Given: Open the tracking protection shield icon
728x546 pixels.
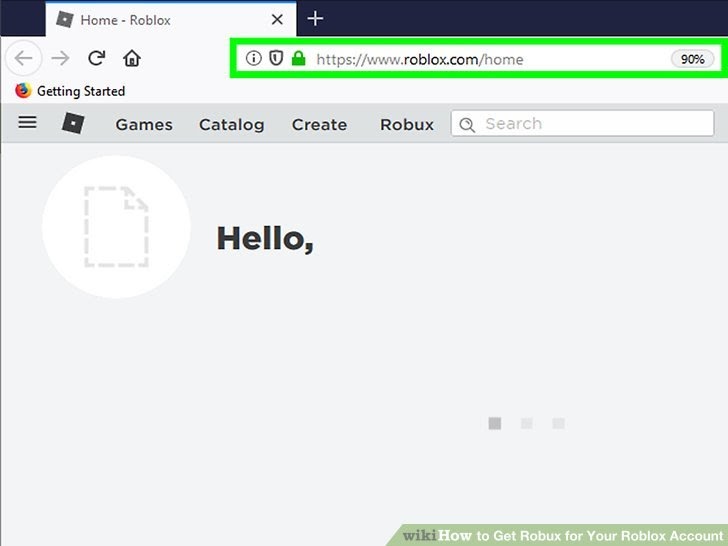Looking at the screenshot, I should click(x=276, y=58).
